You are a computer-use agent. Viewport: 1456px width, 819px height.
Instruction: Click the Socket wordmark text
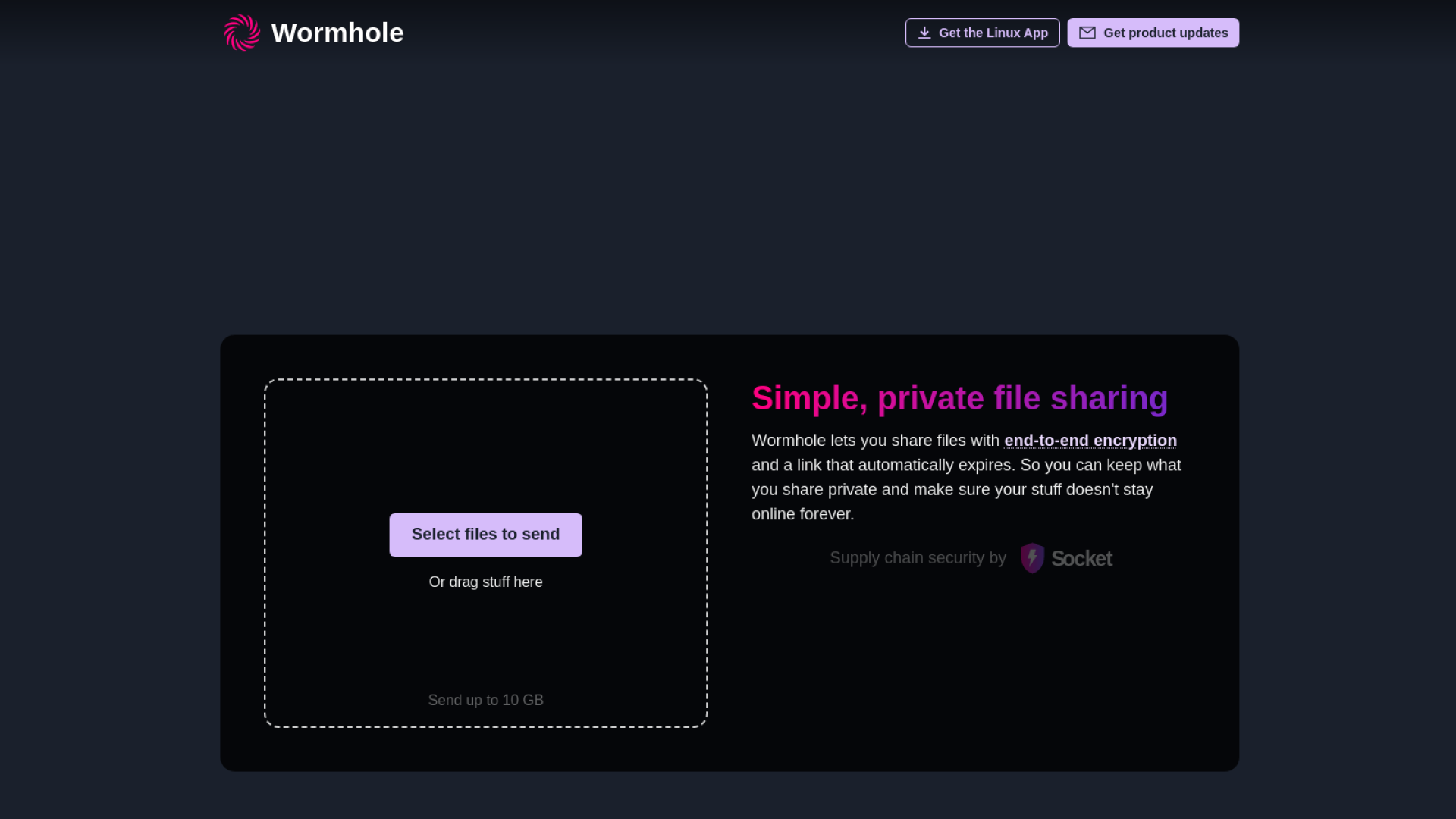(x=1081, y=559)
